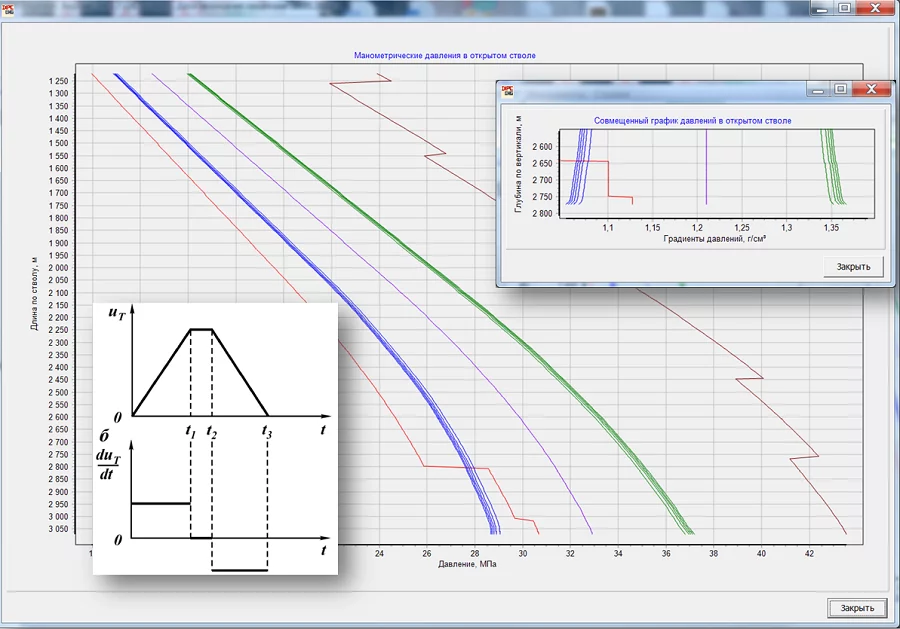Screen dimensions: 900x629
Task: Click red stepped line in small graph
Action: click(608, 178)
